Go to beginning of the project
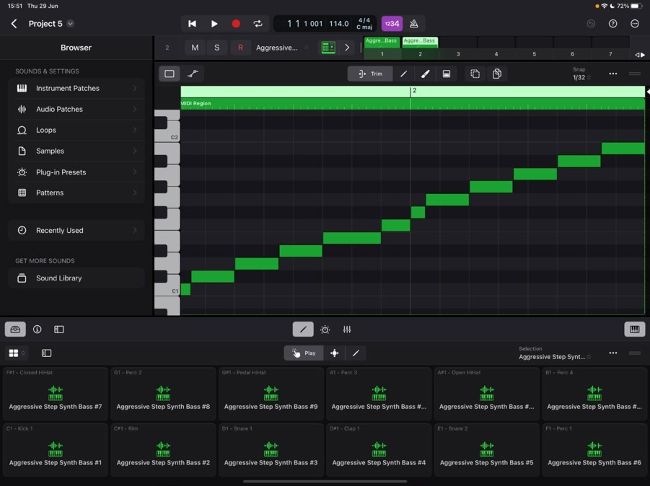The height and width of the screenshot is (486, 650). click(x=192, y=23)
